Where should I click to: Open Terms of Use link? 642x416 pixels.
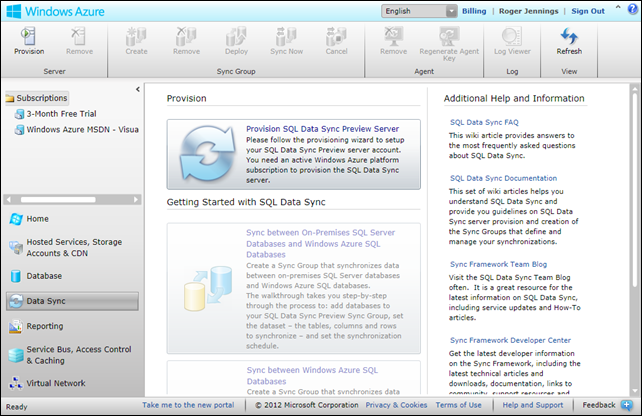click(x=458, y=405)
